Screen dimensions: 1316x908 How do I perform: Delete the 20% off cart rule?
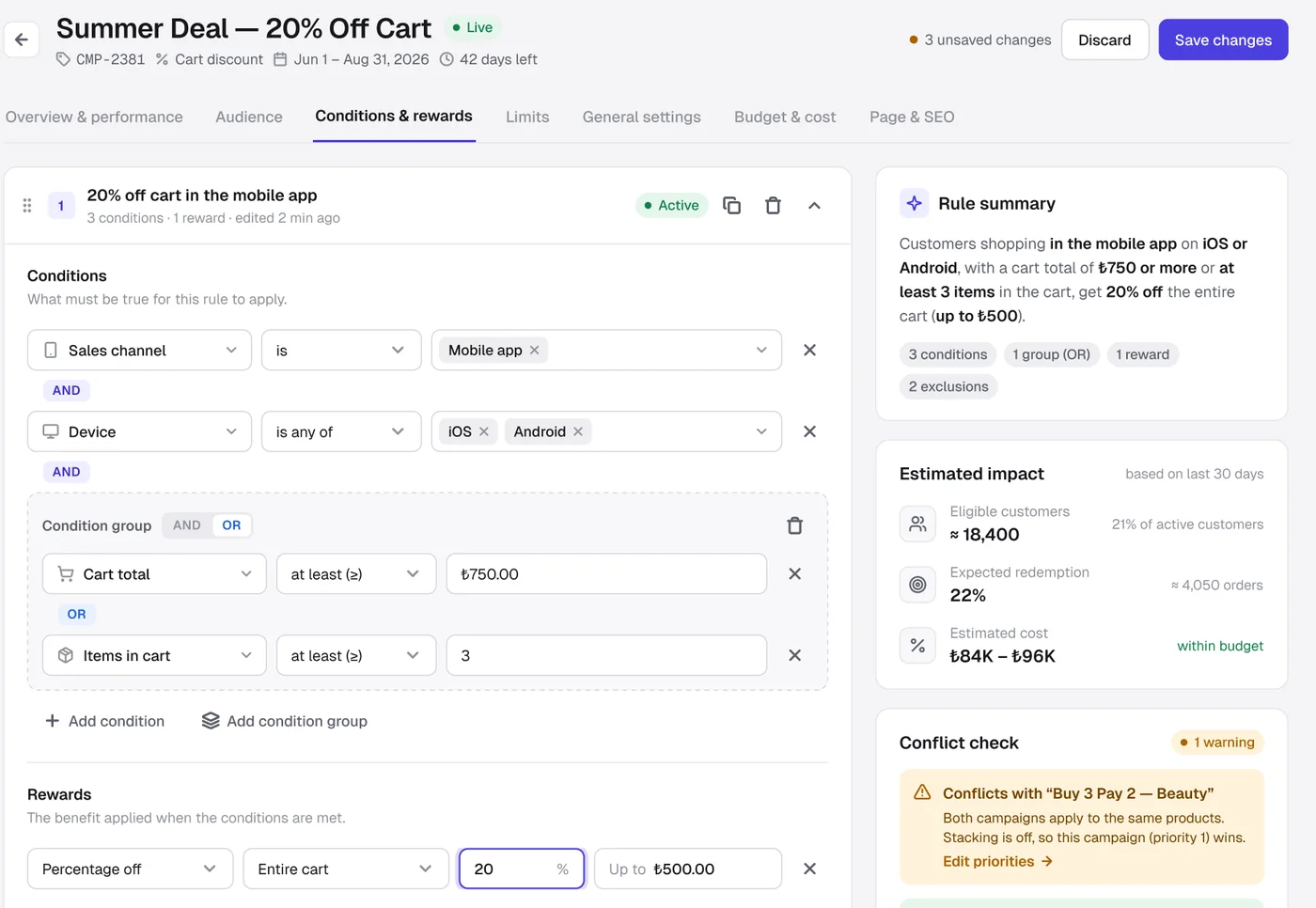click(773, 205)
